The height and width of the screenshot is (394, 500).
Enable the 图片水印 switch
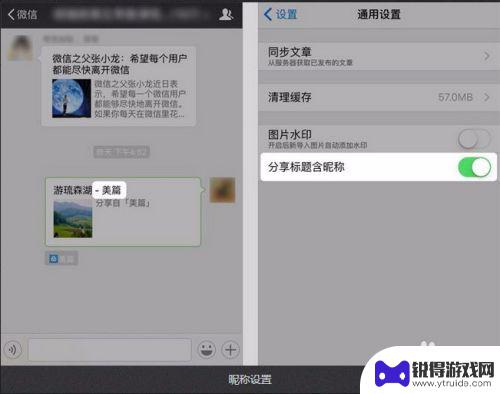pos(474,139)
